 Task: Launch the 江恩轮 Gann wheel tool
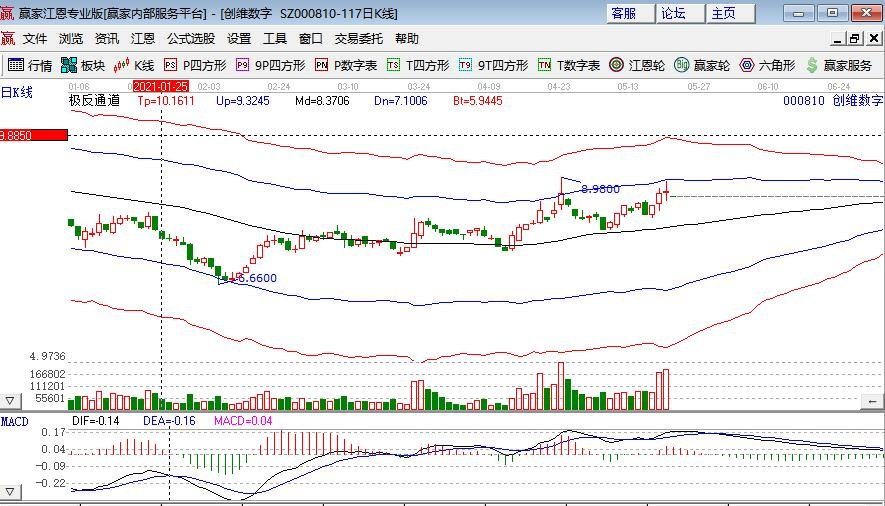[637, 65]
